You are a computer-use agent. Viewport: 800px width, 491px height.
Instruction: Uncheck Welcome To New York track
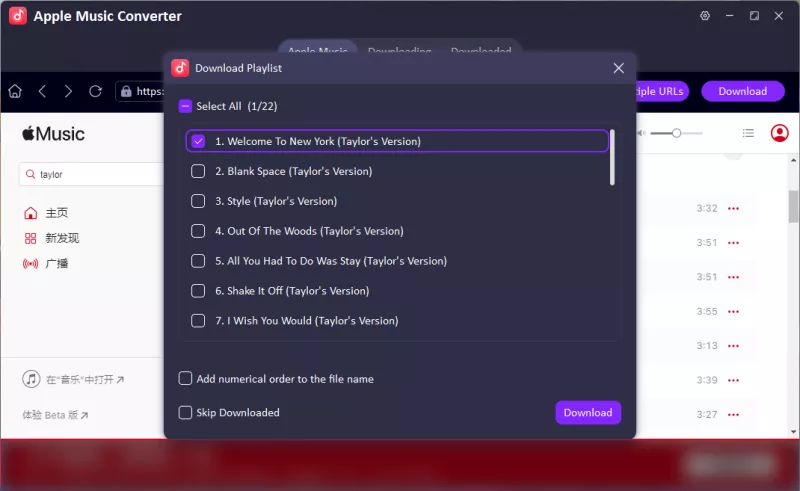[198, 141]
